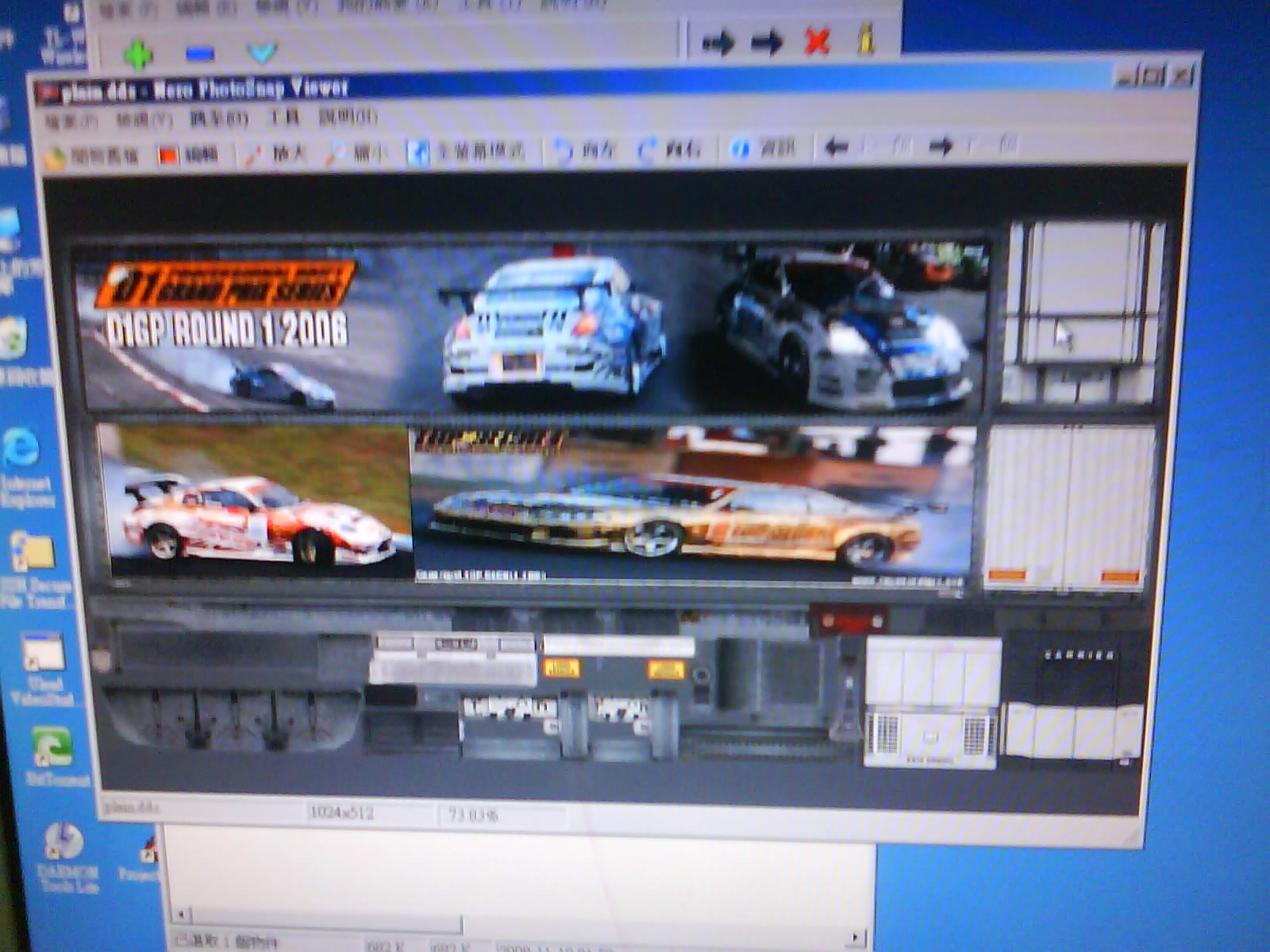Maximize the Nero PhotoSnap Viewer window
1270x952 pixels.
(1153, 76)
